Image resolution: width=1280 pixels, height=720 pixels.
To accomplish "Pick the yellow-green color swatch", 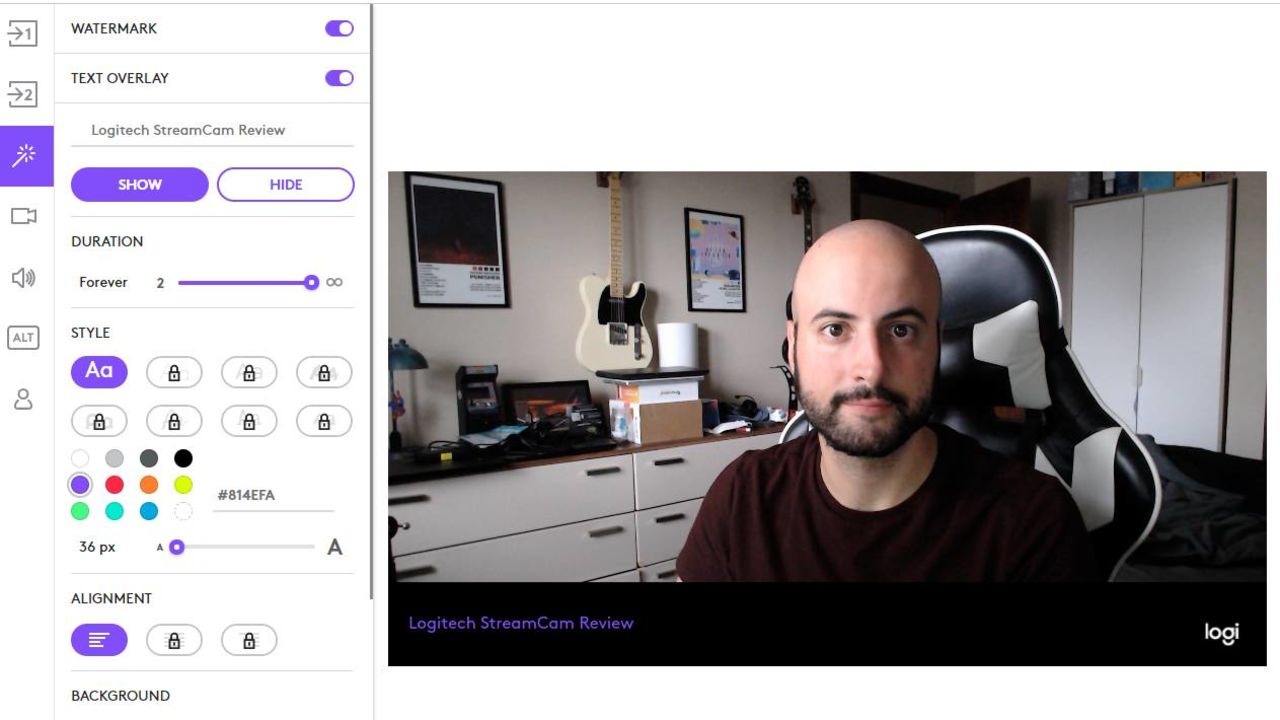I will (x=183, y=485).
